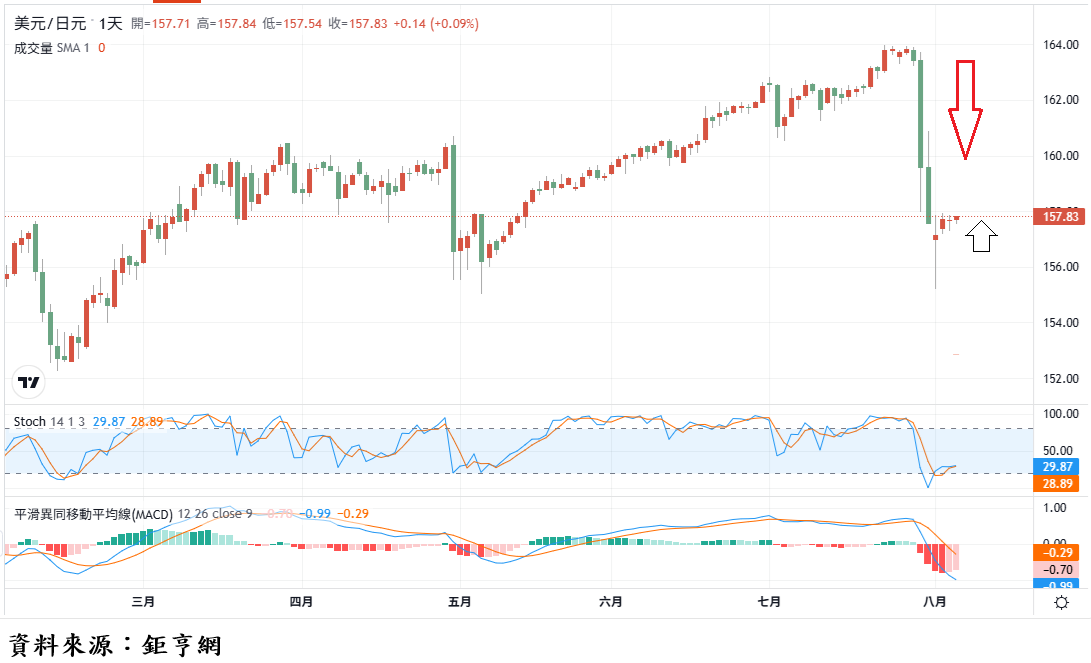The height and width of the screenshot is (663, 1091).
Task: Click Stoch orange value 28.89 in legend
Action: tap(147, 422)
